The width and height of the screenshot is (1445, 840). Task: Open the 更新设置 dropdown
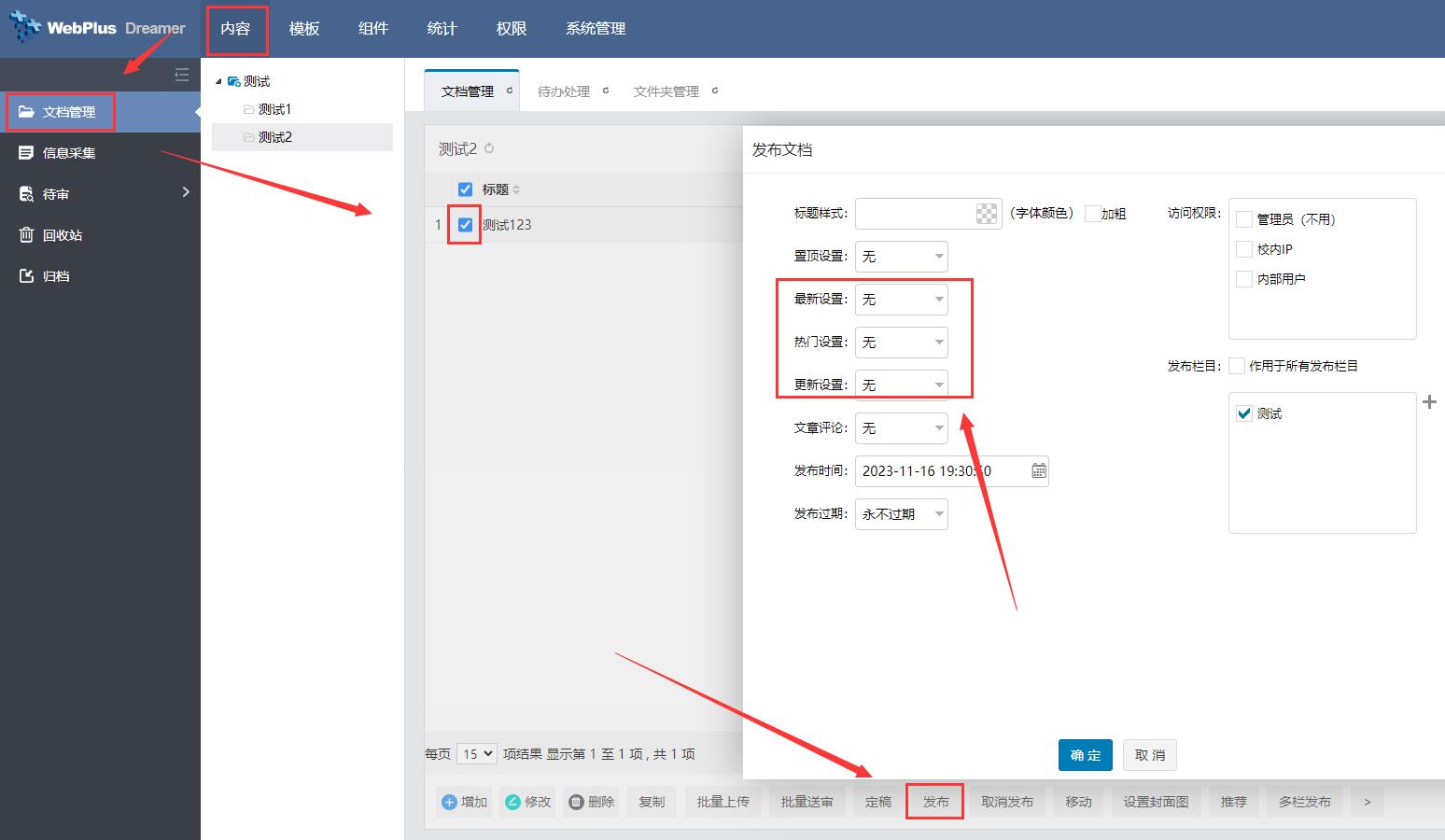pos(902,385)
